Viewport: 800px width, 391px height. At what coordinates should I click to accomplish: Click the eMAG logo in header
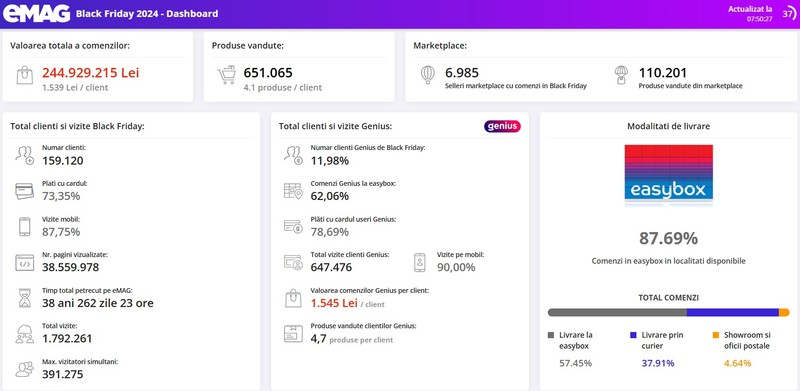pos(36,14)
